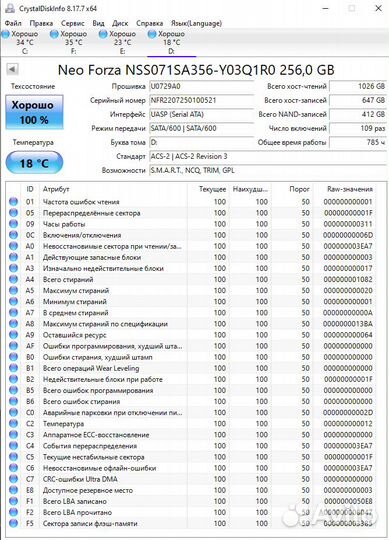Select the row C7 CRC-ошибки Ultra DMA
The image size is (389, 540).
tap(191, 479)
